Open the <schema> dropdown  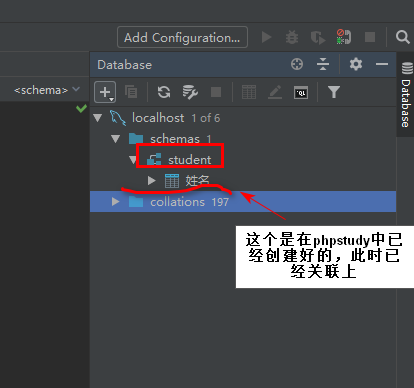[46, 90]
